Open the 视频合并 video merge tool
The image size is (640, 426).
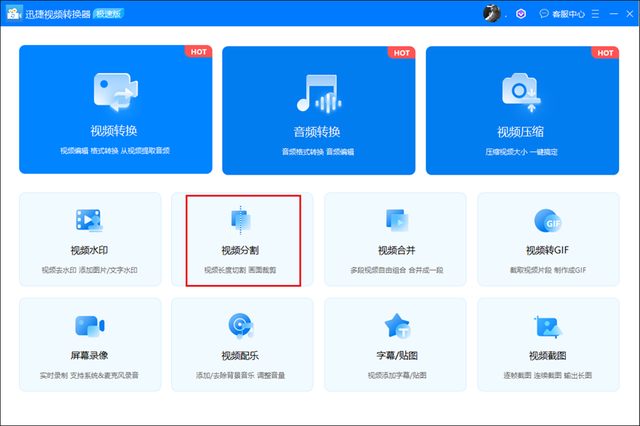tap(395, 239)
